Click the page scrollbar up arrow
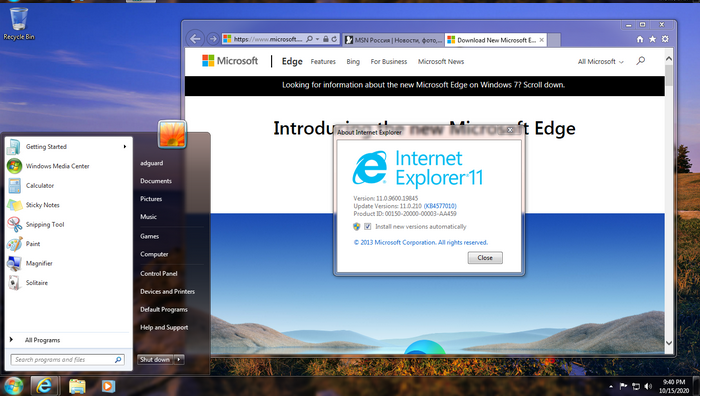 [x=669, y=59]
